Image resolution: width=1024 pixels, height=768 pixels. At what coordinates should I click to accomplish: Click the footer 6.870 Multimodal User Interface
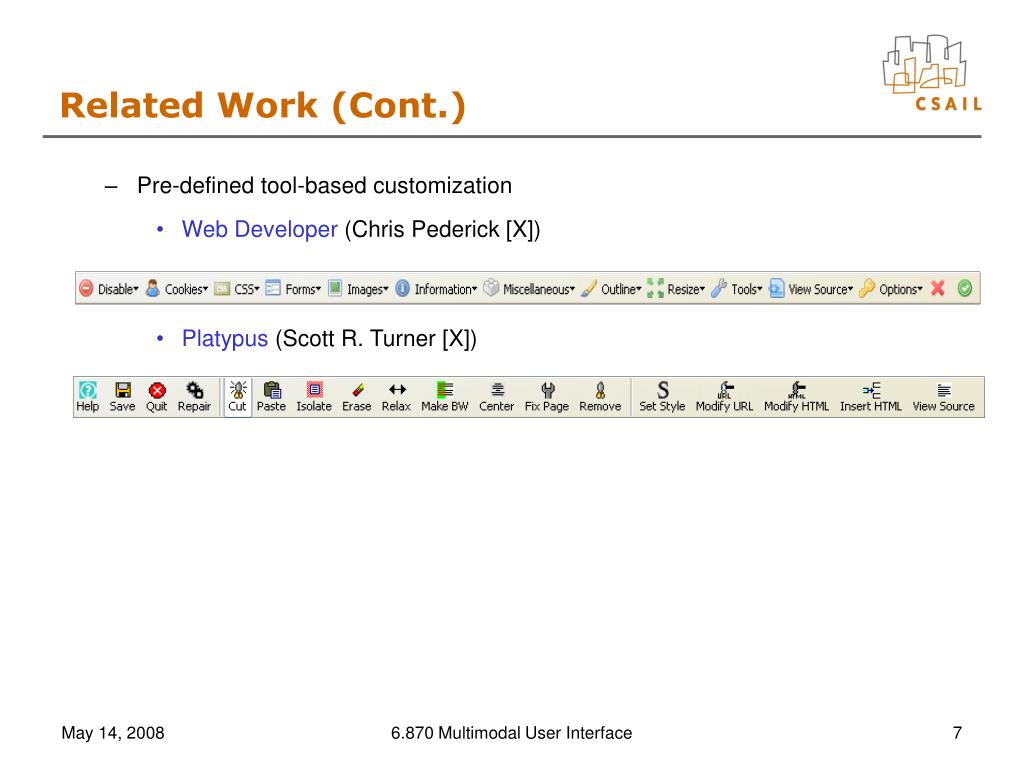(511, 733)
